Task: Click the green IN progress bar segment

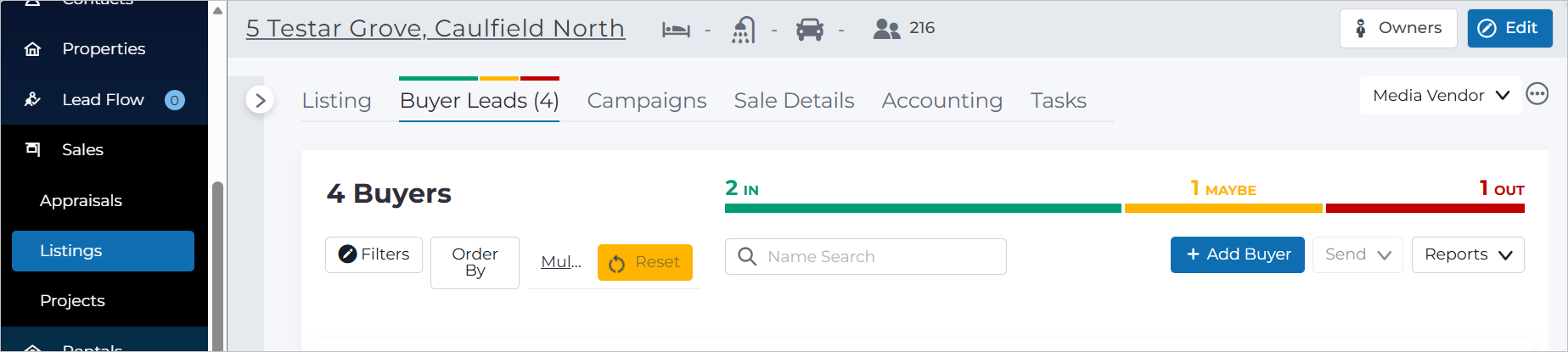Action: coord(923,208)
